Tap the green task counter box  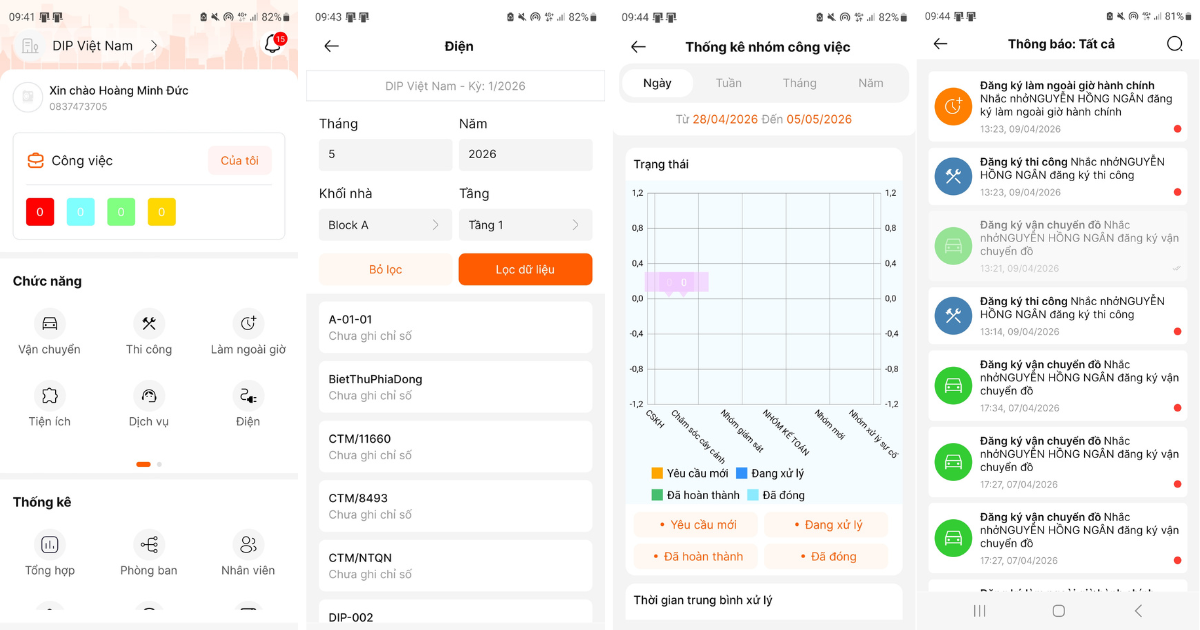pyautogui.click(x=121, y=212)
